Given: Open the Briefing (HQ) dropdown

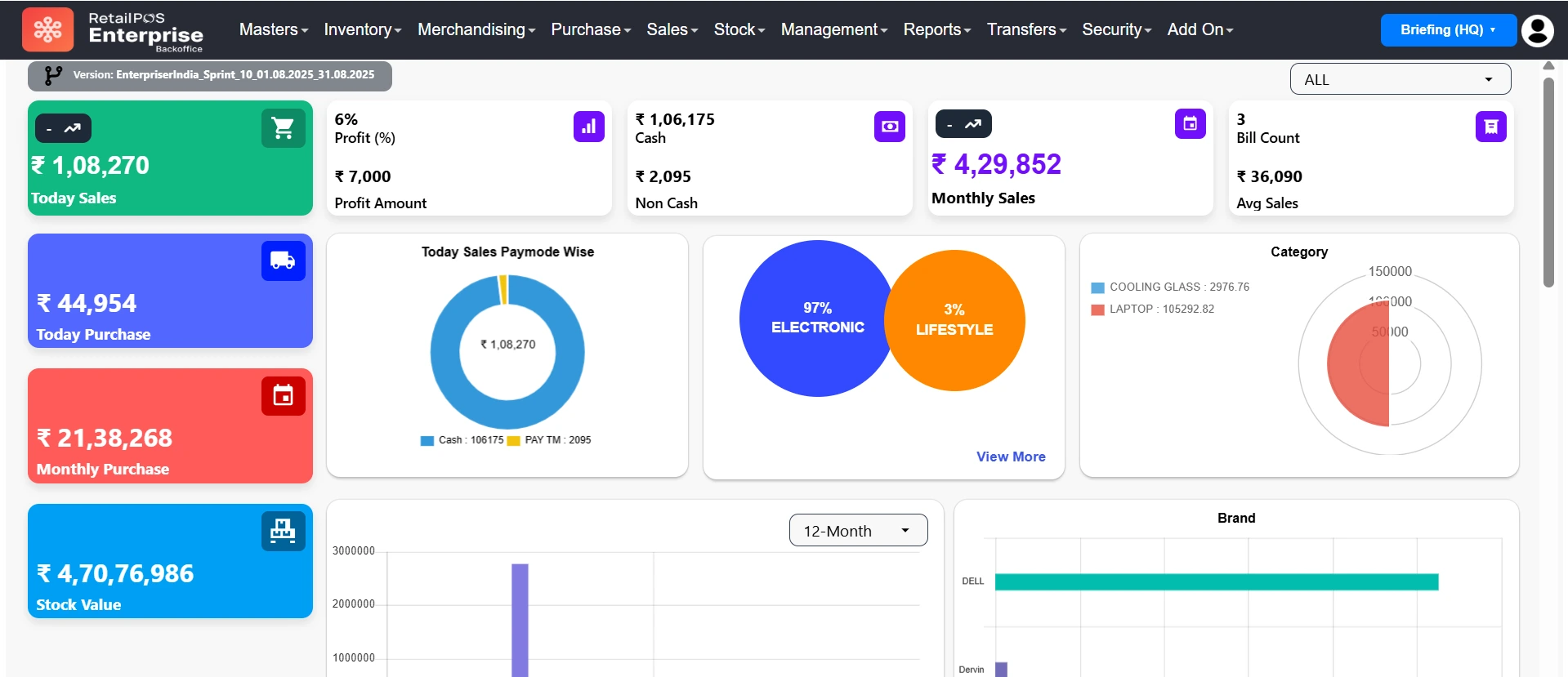Looking at the screenshot, I should tap(1448, 30).
